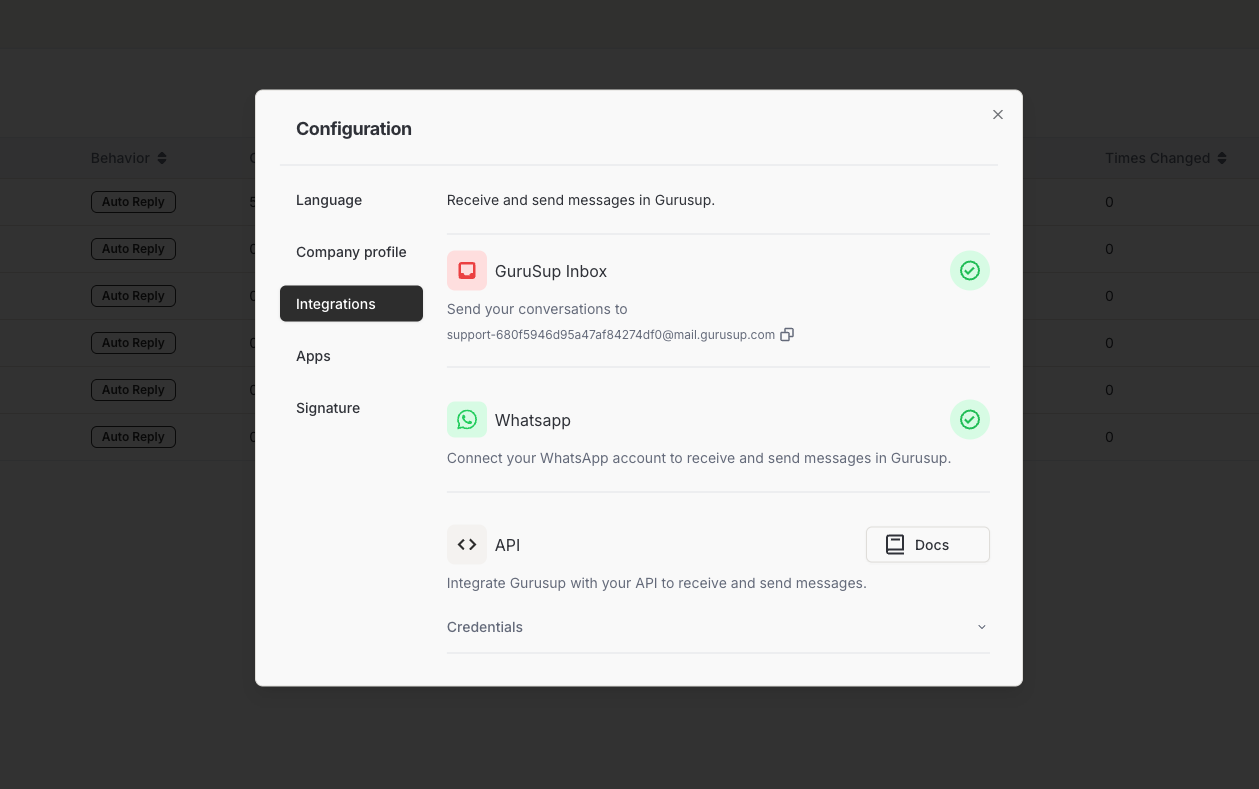
Task: Click the API code brackets icon
Action: tap(467, 545)
